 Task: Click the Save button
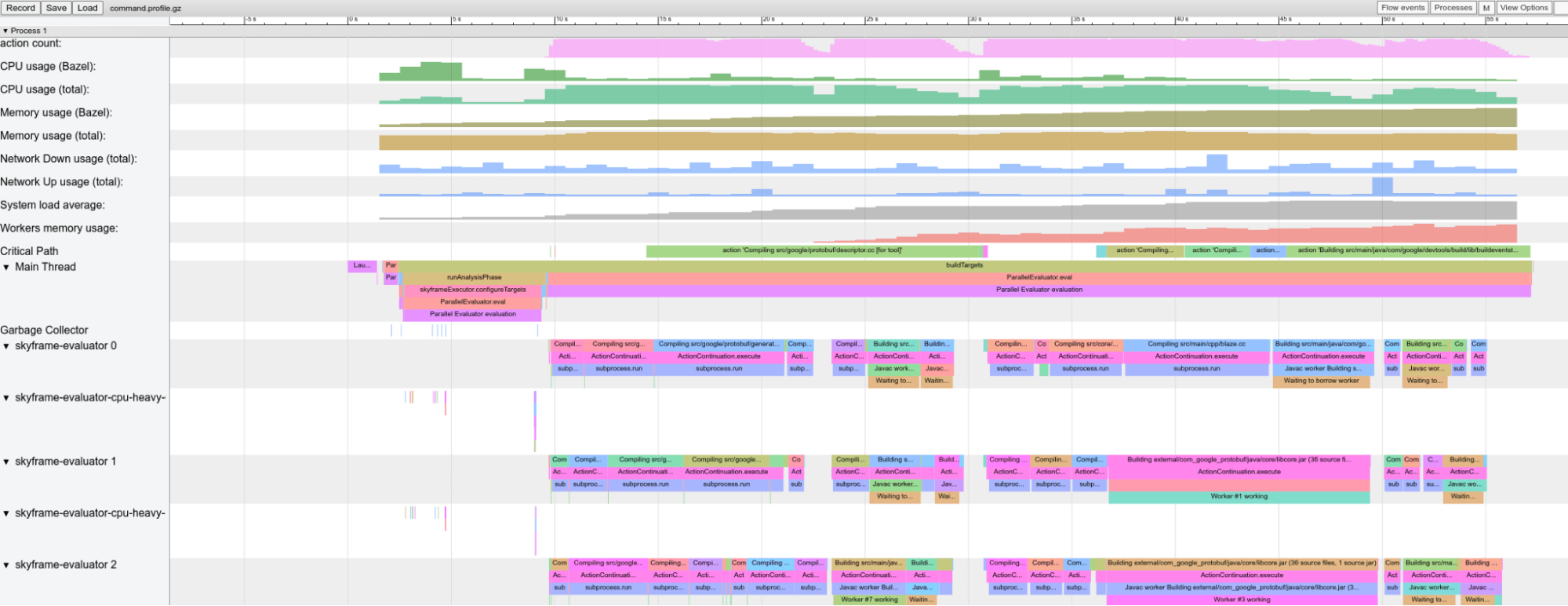pyautogui.click(x=56, y=8)
